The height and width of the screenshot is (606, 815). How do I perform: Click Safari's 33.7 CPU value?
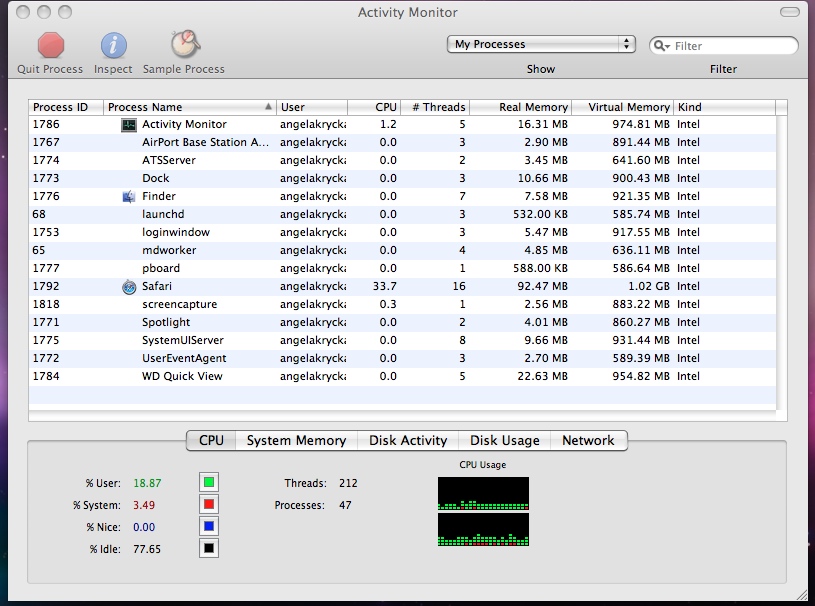(385, 286)
